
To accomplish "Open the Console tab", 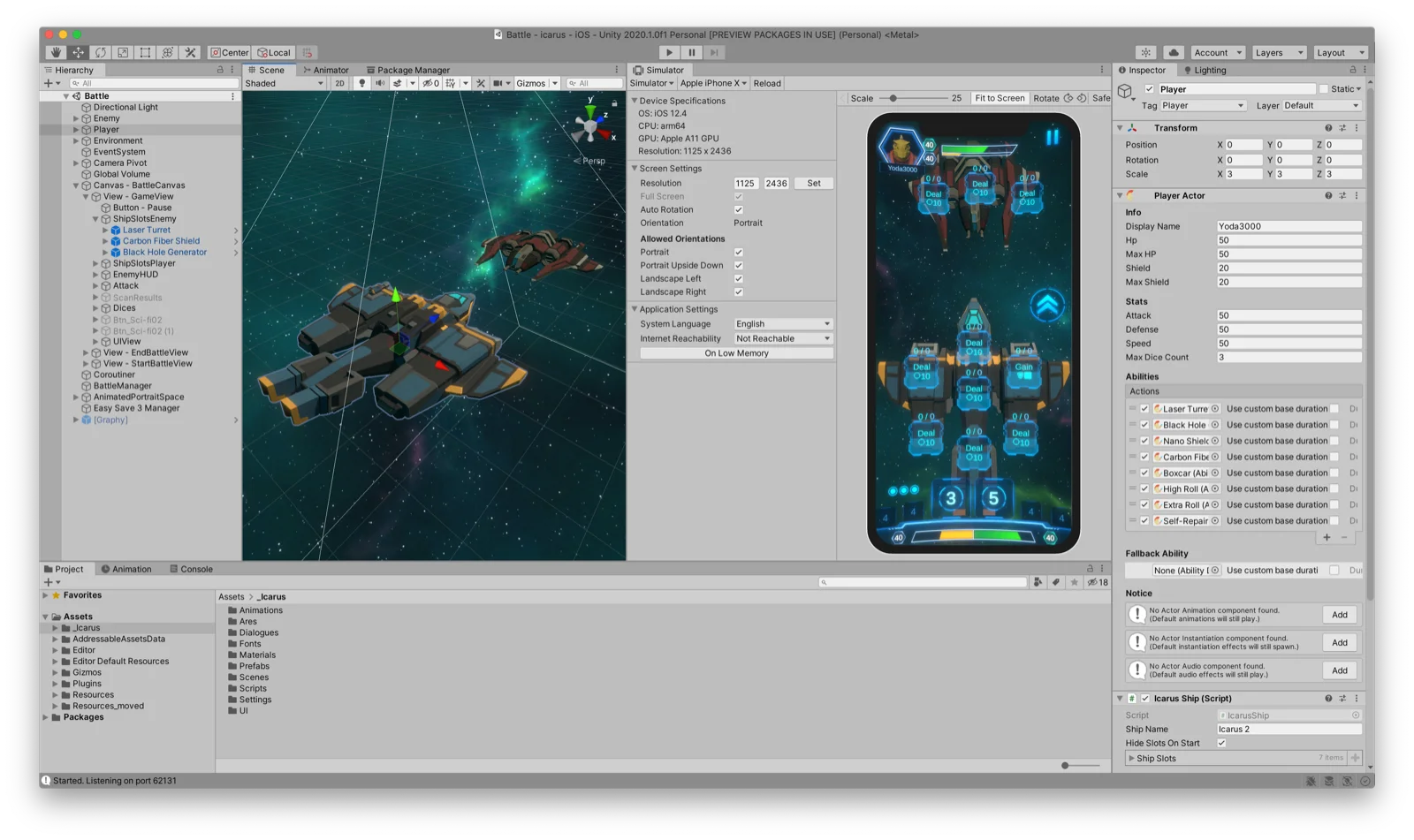I will pyautogui.click(x=192, y=569).
